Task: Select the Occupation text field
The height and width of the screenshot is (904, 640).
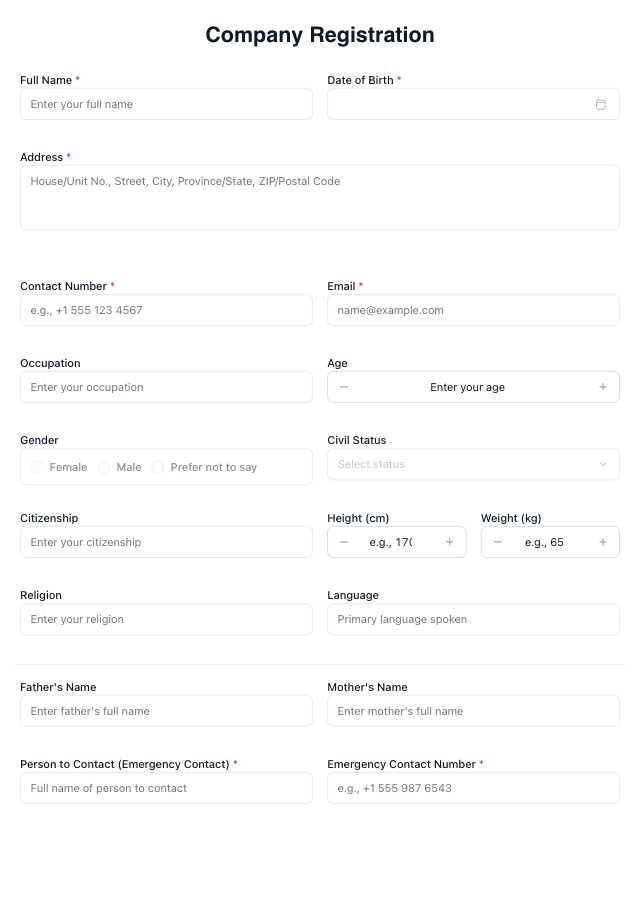Action: tap(166, 387)
